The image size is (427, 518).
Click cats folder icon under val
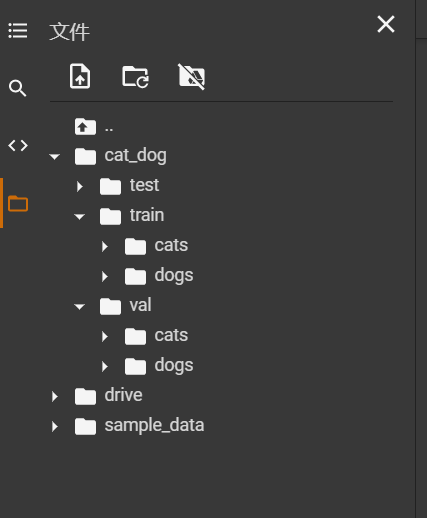click(135, 336)
